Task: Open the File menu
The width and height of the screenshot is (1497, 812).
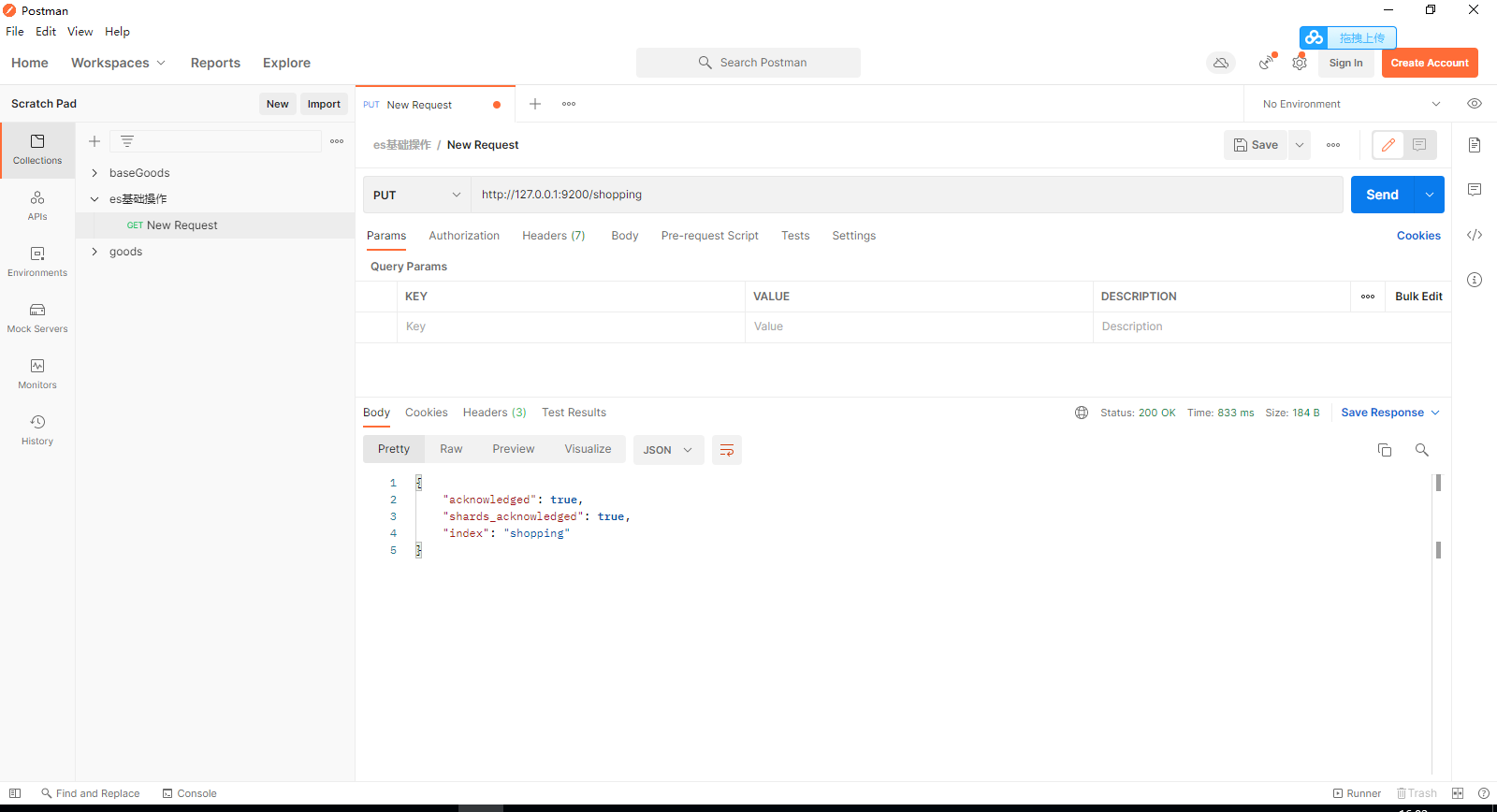Action: 15,31
